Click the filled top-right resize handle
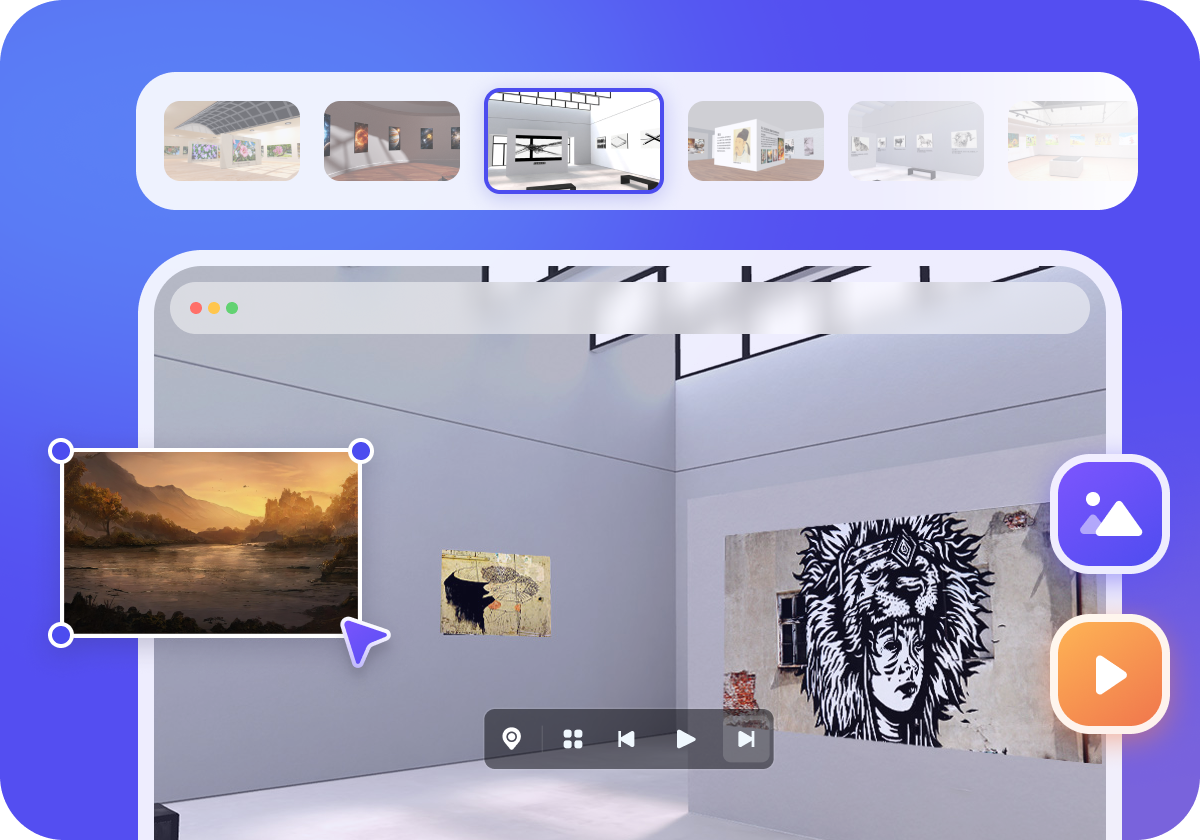 tap(361, 451)
